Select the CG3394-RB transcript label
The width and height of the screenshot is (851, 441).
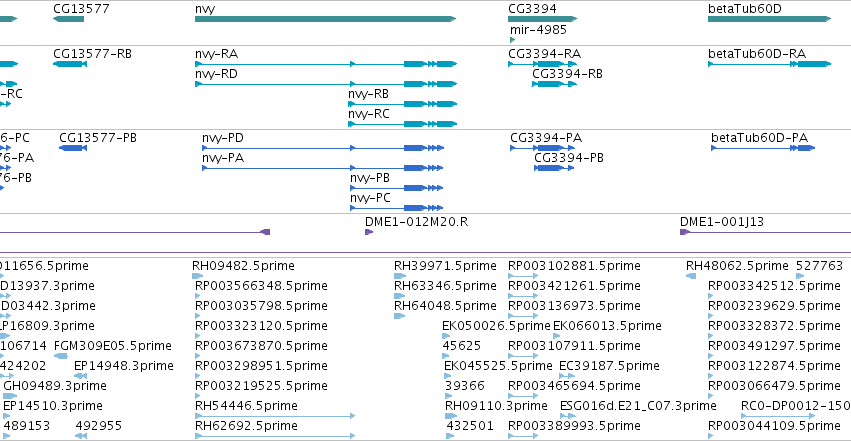click(567, 74)
